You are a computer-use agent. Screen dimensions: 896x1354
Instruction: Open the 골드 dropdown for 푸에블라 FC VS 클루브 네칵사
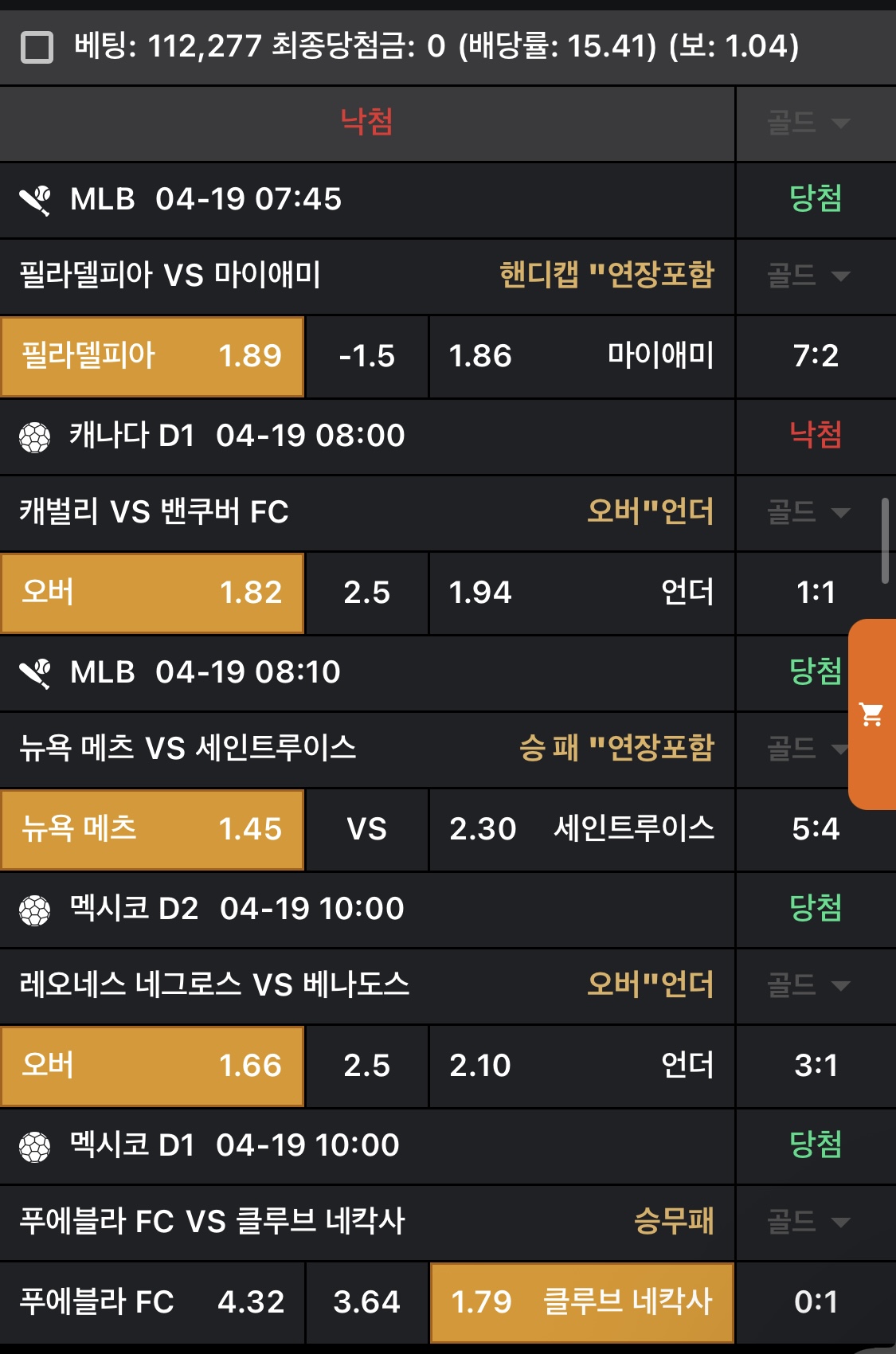click(x=808, y=1221)
